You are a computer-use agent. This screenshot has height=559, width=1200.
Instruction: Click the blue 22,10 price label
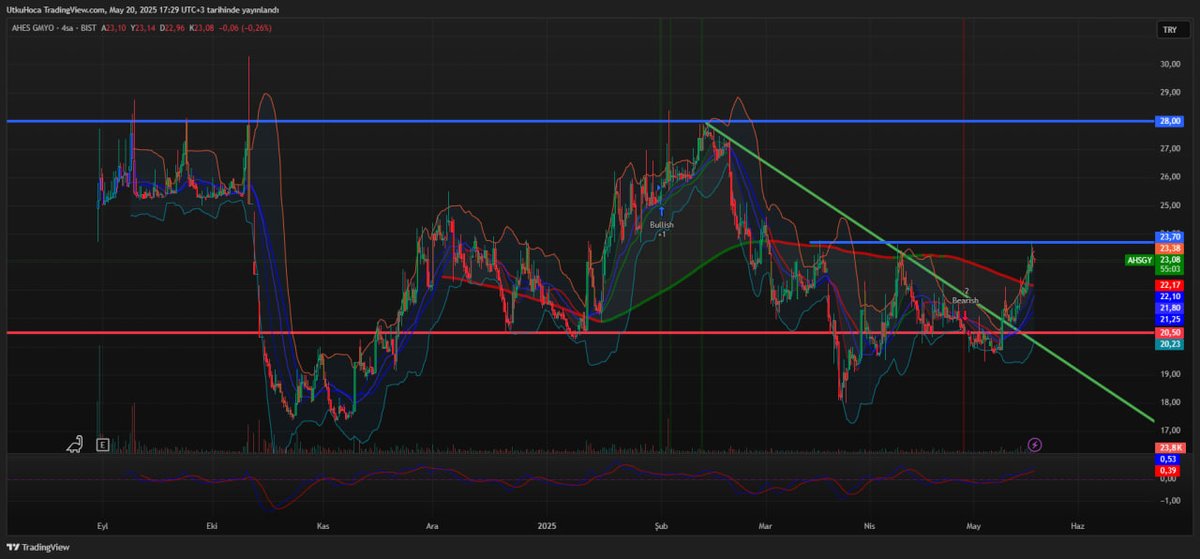(x=1169, y=297)
